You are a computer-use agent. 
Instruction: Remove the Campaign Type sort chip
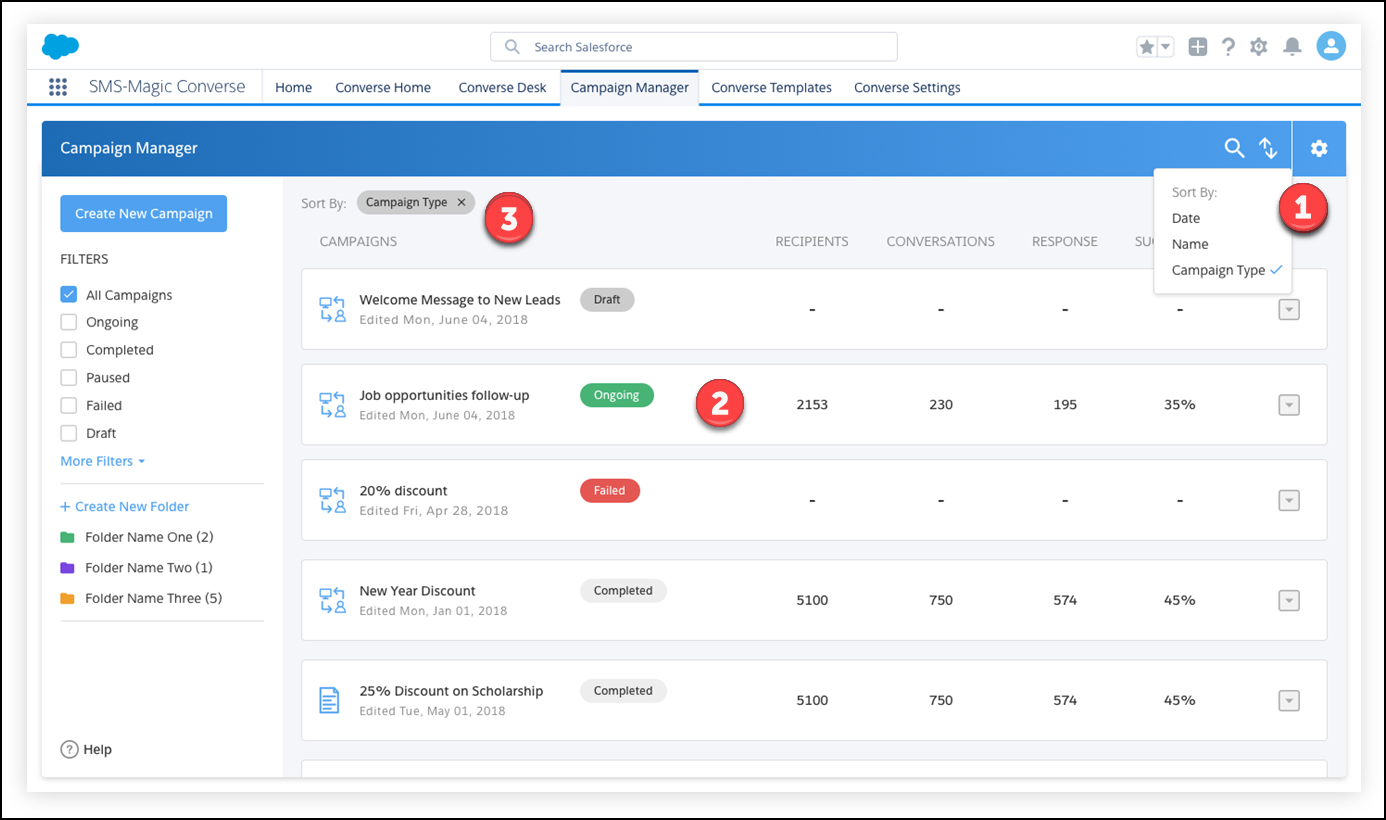coord(461,202)
